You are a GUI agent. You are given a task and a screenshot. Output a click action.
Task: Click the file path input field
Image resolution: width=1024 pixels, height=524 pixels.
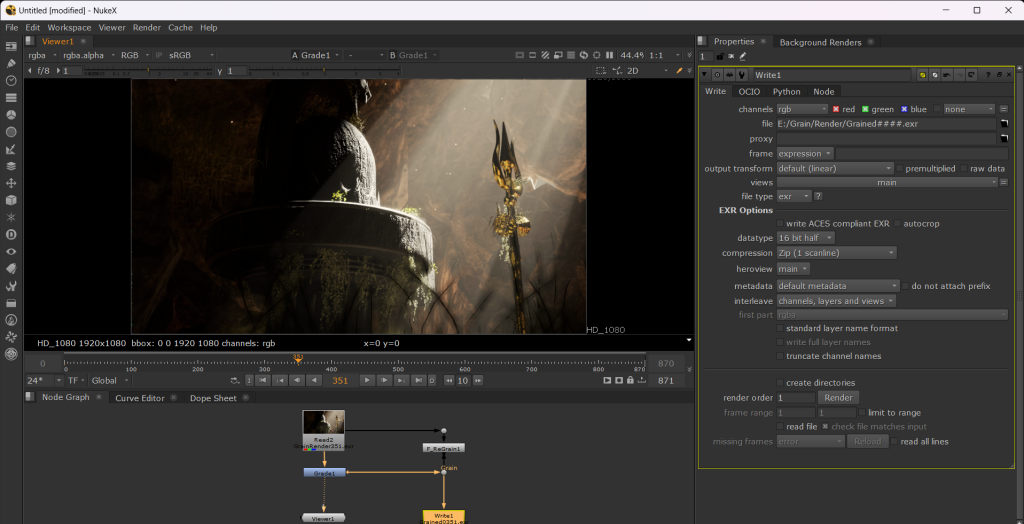[x=886, y=123]
